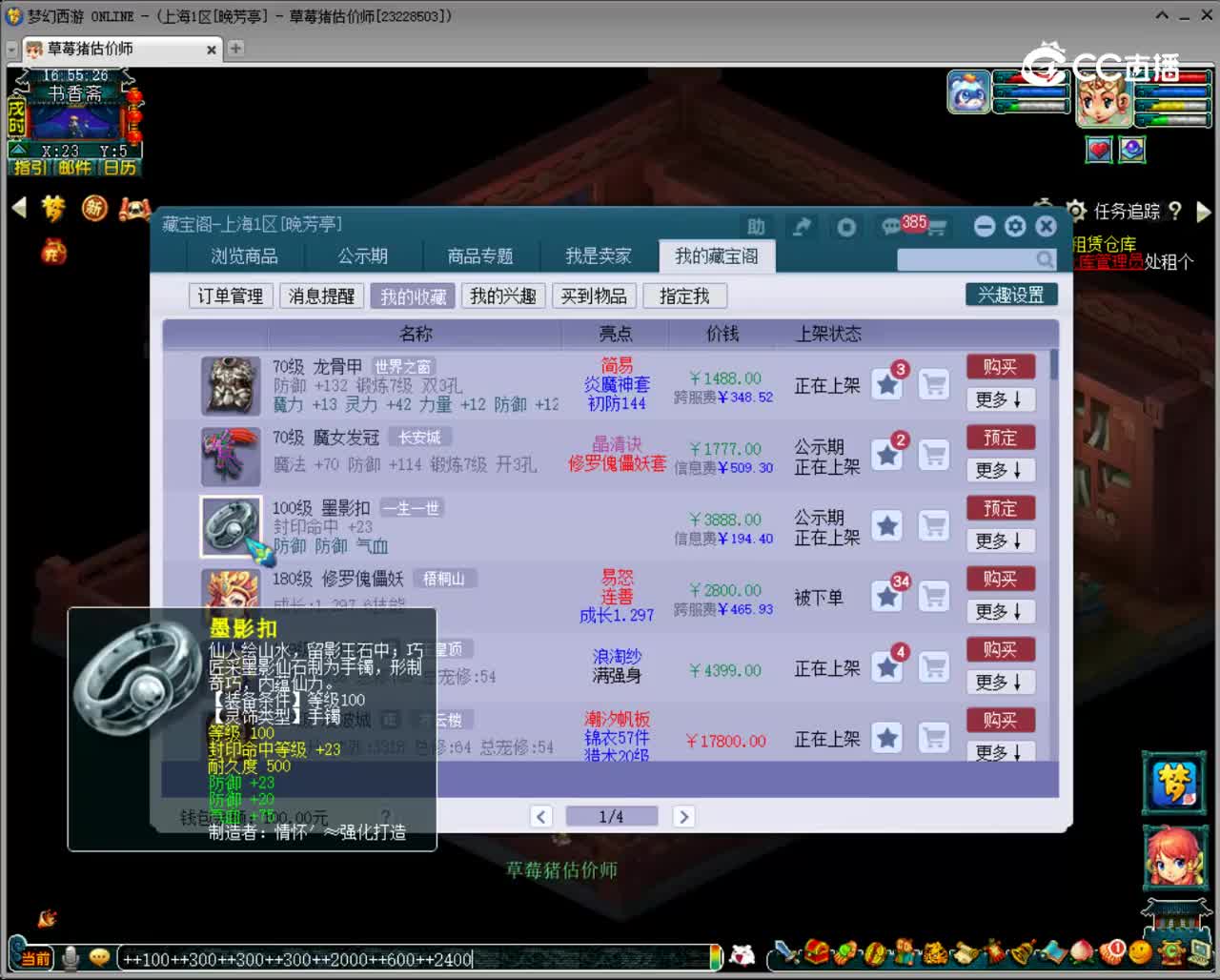Viewport: 1220px width, 980px height.
Task: Expand 更多 options for 100级 墨影扣
Action: click(999, 541)
